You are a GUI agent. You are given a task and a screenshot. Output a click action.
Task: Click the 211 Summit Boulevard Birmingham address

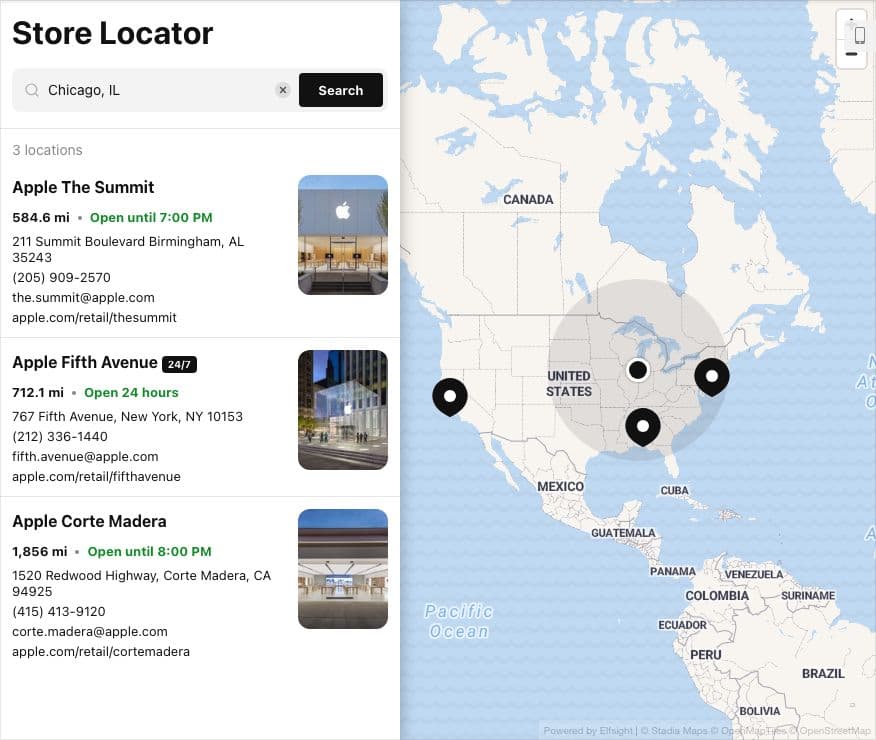click(x=128, y=250)
